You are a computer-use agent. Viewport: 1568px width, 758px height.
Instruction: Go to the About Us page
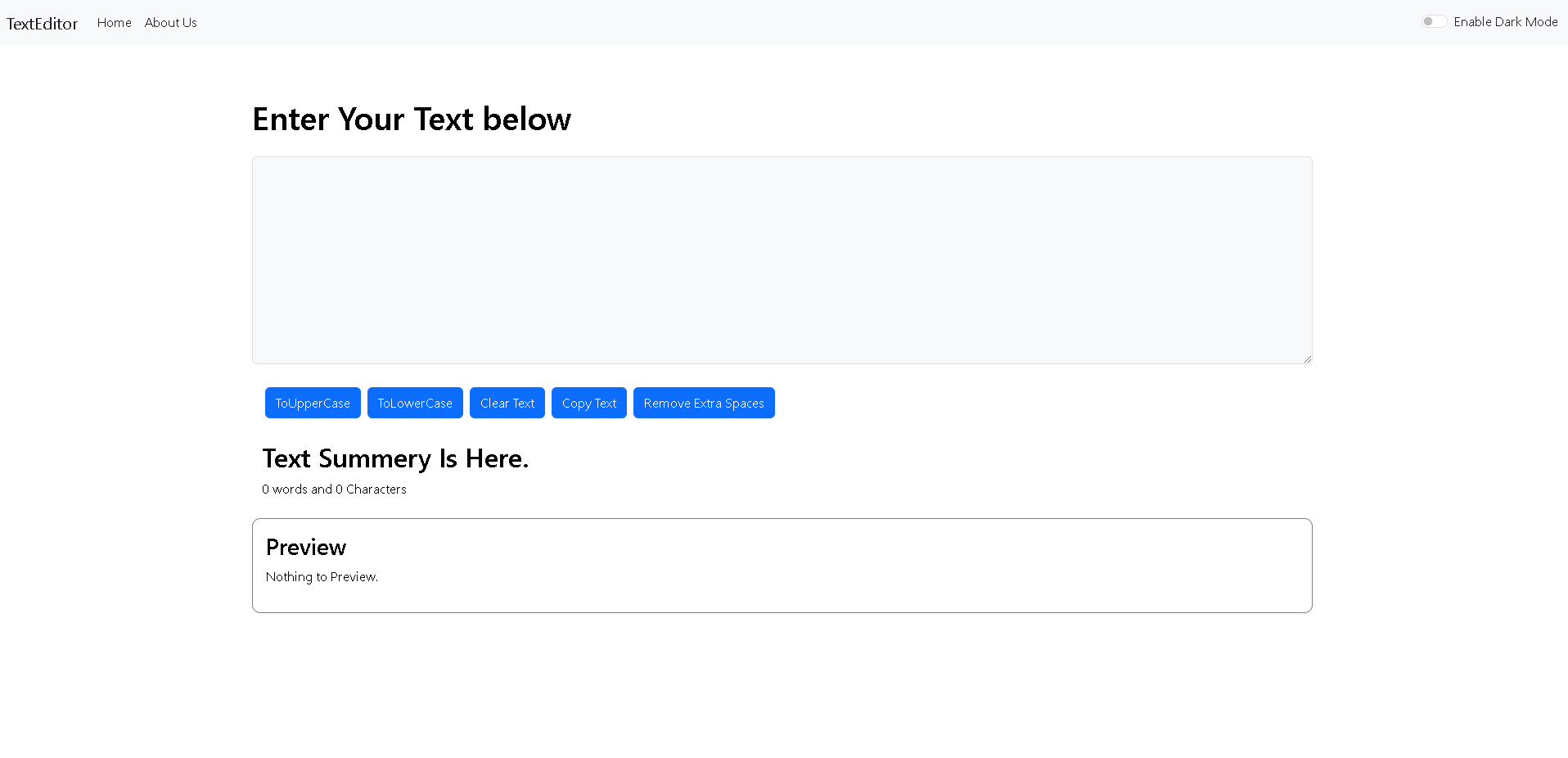point(170,23)
